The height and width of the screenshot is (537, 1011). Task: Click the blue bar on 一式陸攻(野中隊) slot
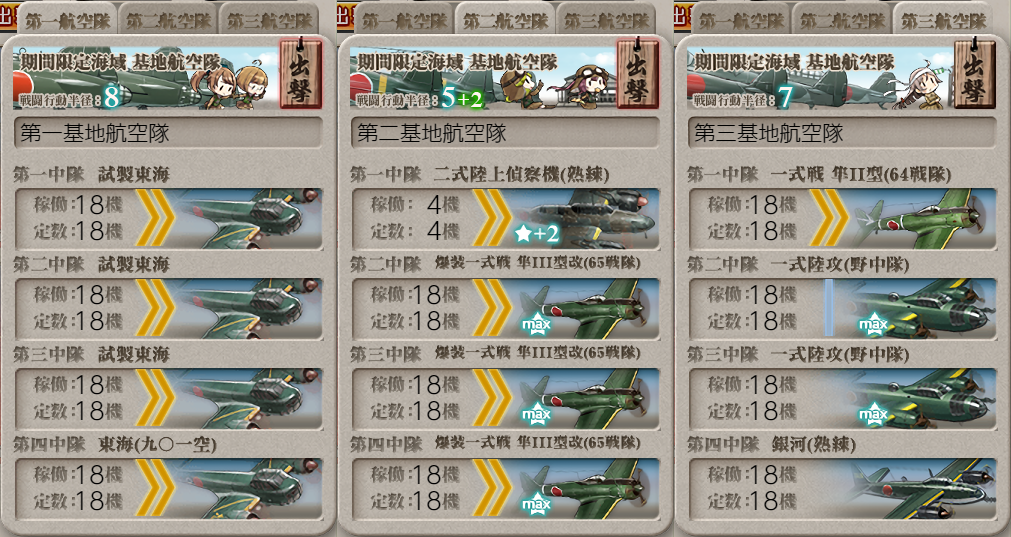829,308
